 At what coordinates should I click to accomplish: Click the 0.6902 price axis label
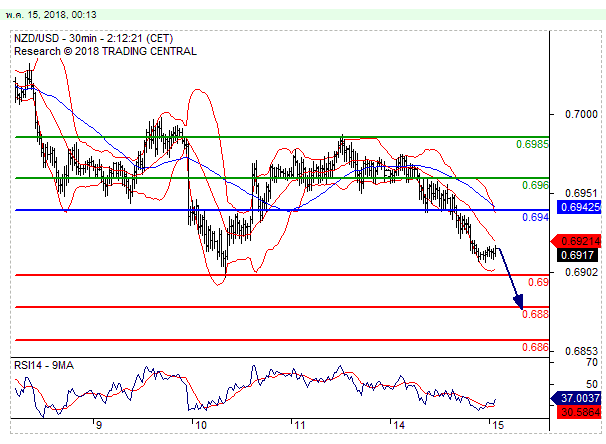[x=581, y=272]
